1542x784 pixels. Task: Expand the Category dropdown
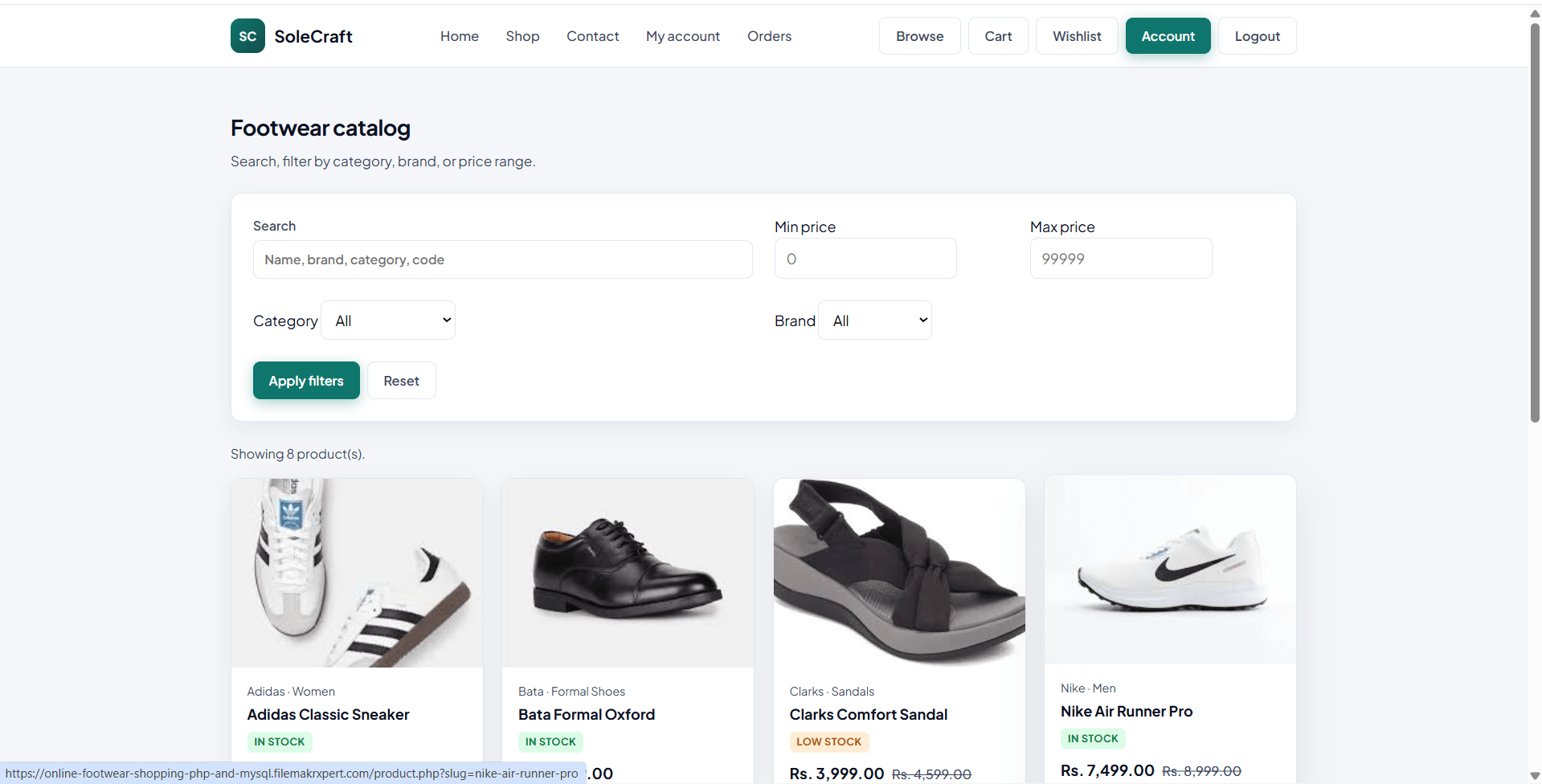388,321
